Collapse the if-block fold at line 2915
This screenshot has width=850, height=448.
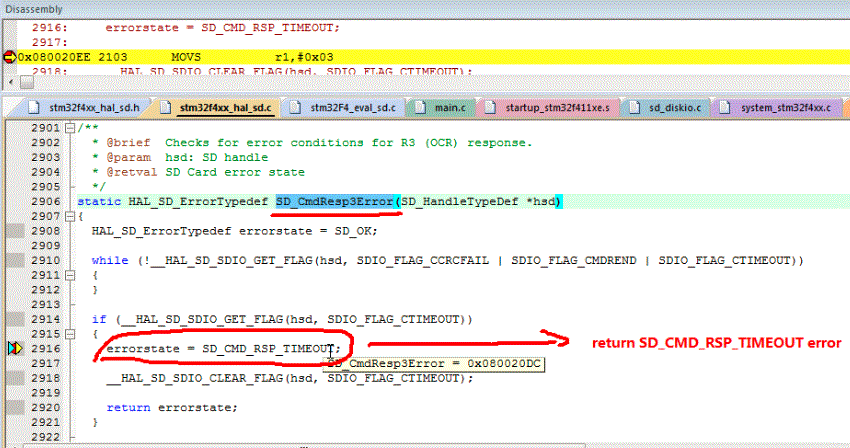point(70,334)
